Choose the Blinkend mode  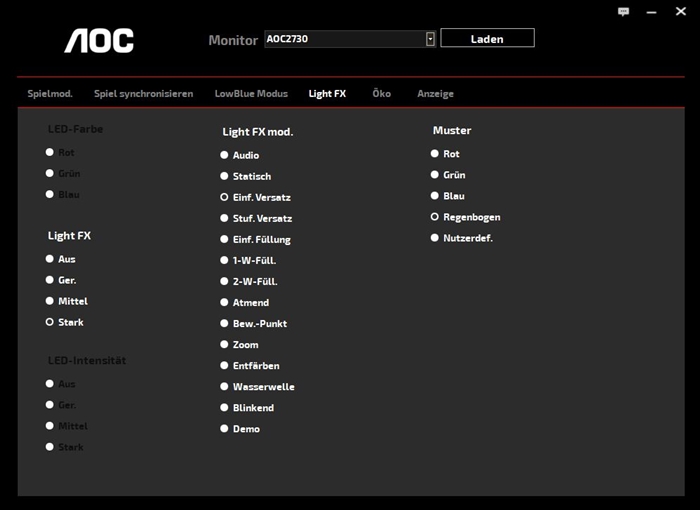point(247,407)
